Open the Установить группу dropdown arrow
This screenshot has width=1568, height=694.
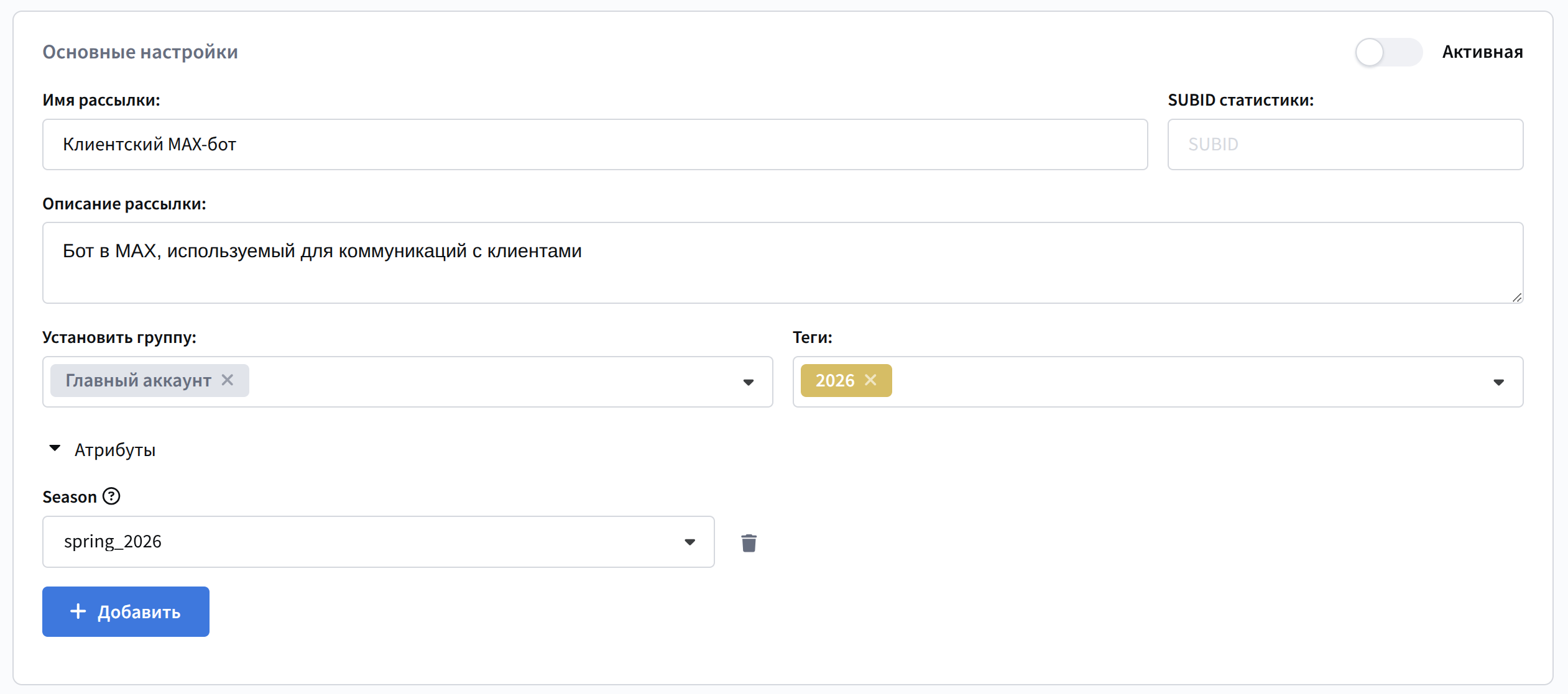(x=748, y=382)
